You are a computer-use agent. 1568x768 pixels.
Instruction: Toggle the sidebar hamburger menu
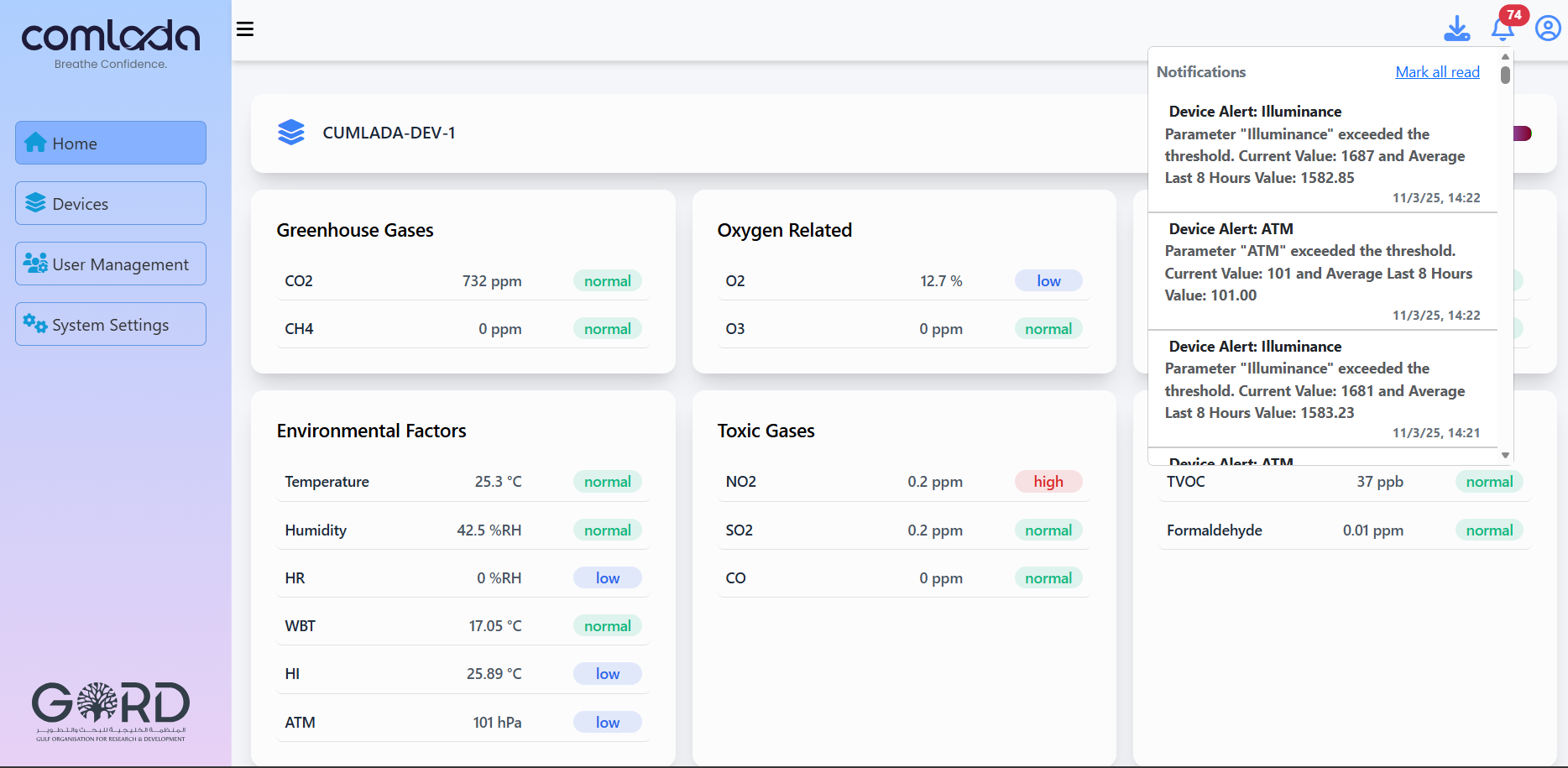tap(245, 29)
